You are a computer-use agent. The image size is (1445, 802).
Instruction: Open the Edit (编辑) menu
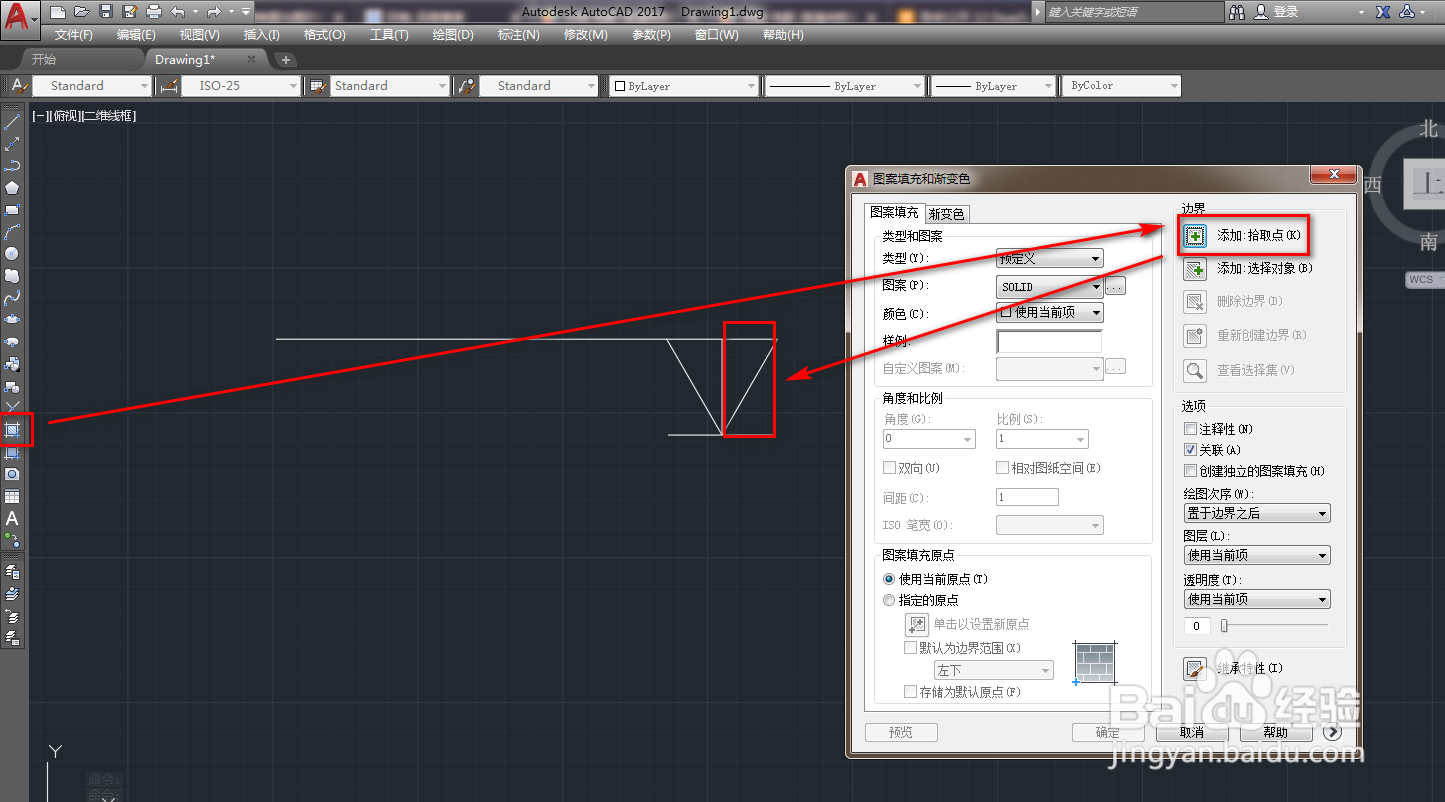pyautogui.click(x=136, y=35)
